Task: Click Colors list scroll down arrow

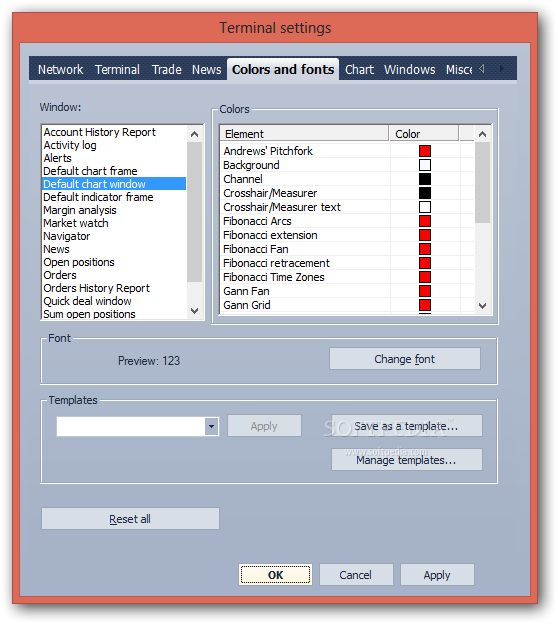Action: pos(482,306)
